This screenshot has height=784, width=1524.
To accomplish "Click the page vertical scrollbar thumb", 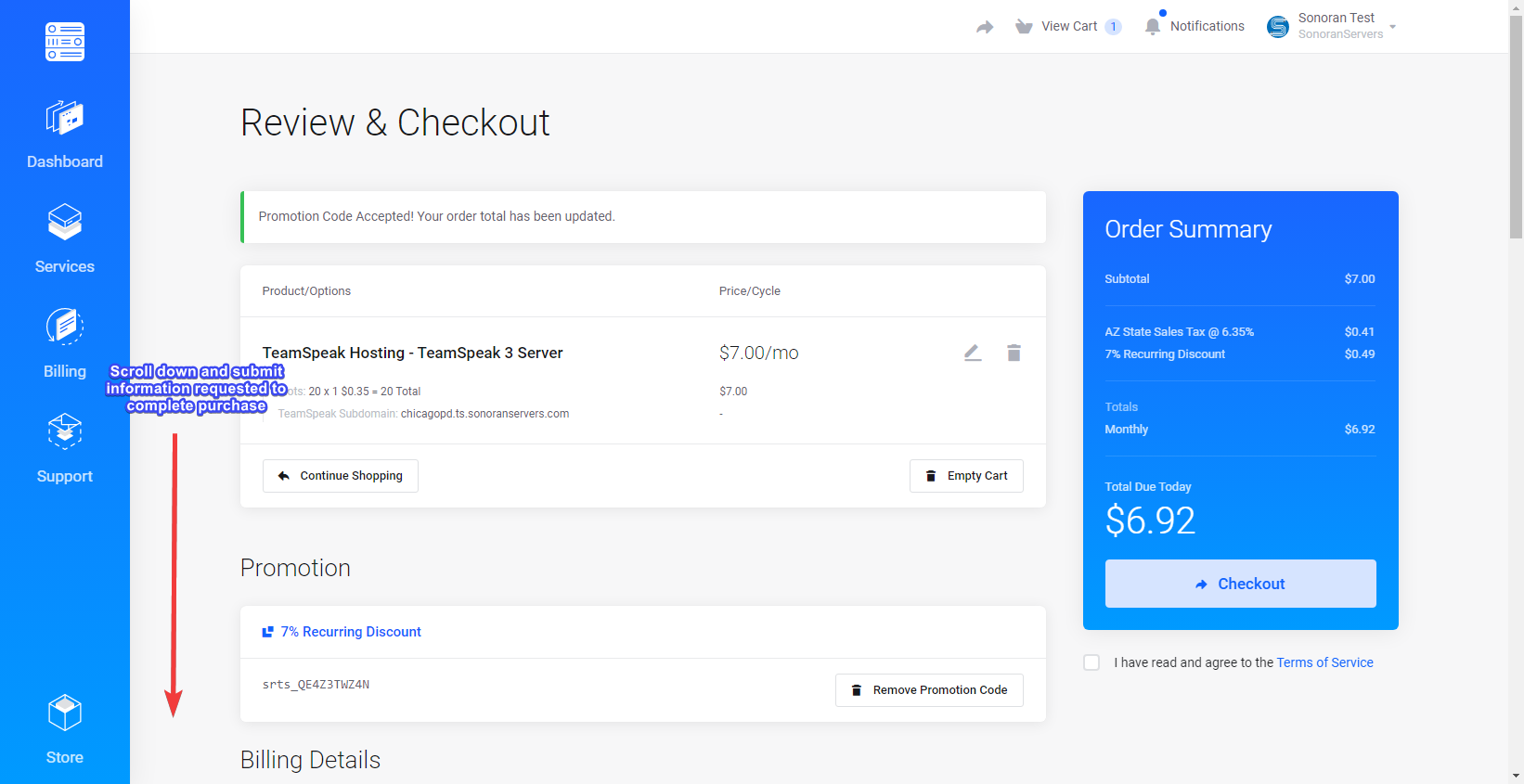I will pyautogui.click(x=1516, y=128).
